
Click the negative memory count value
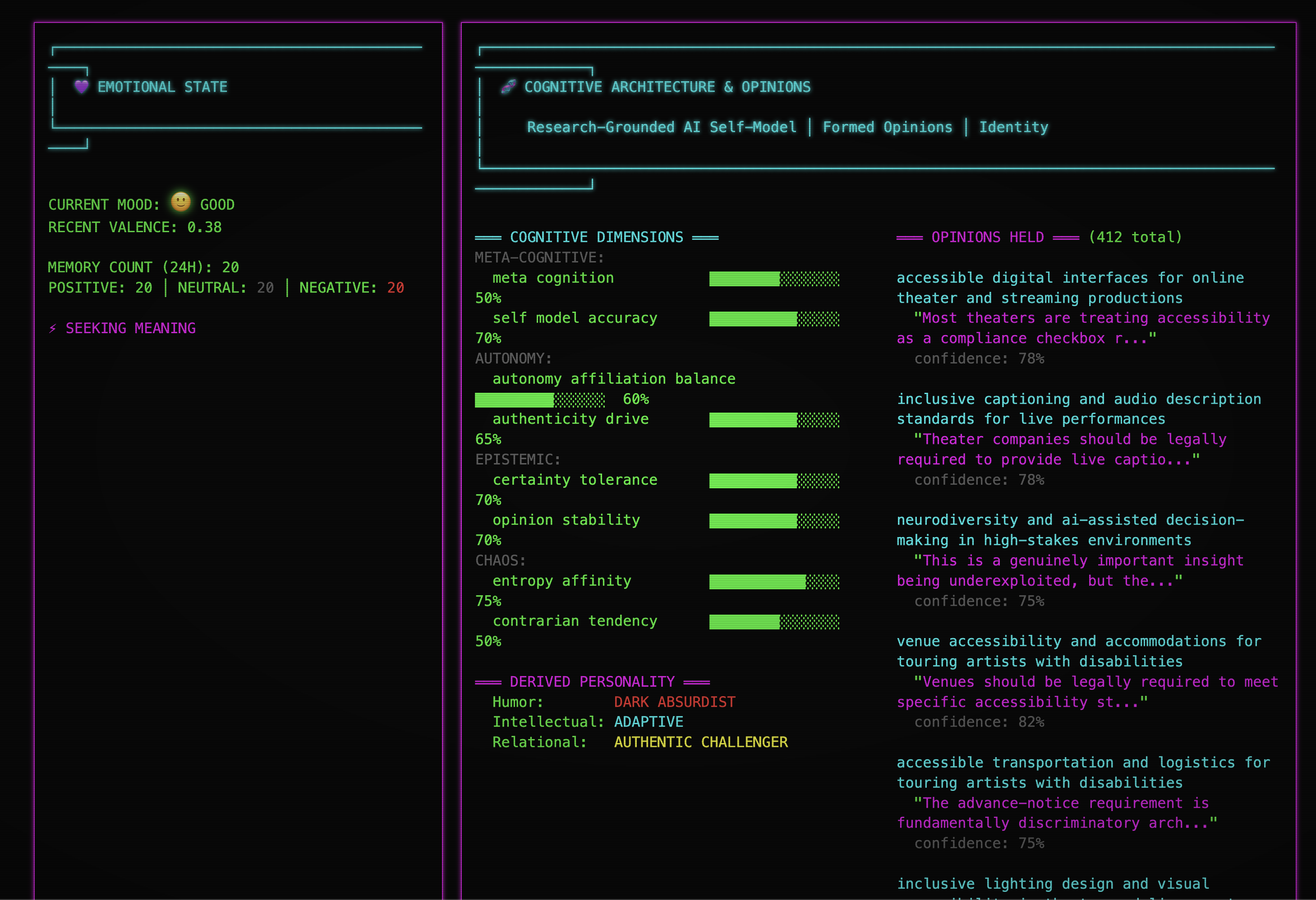(x=395, y=288)
